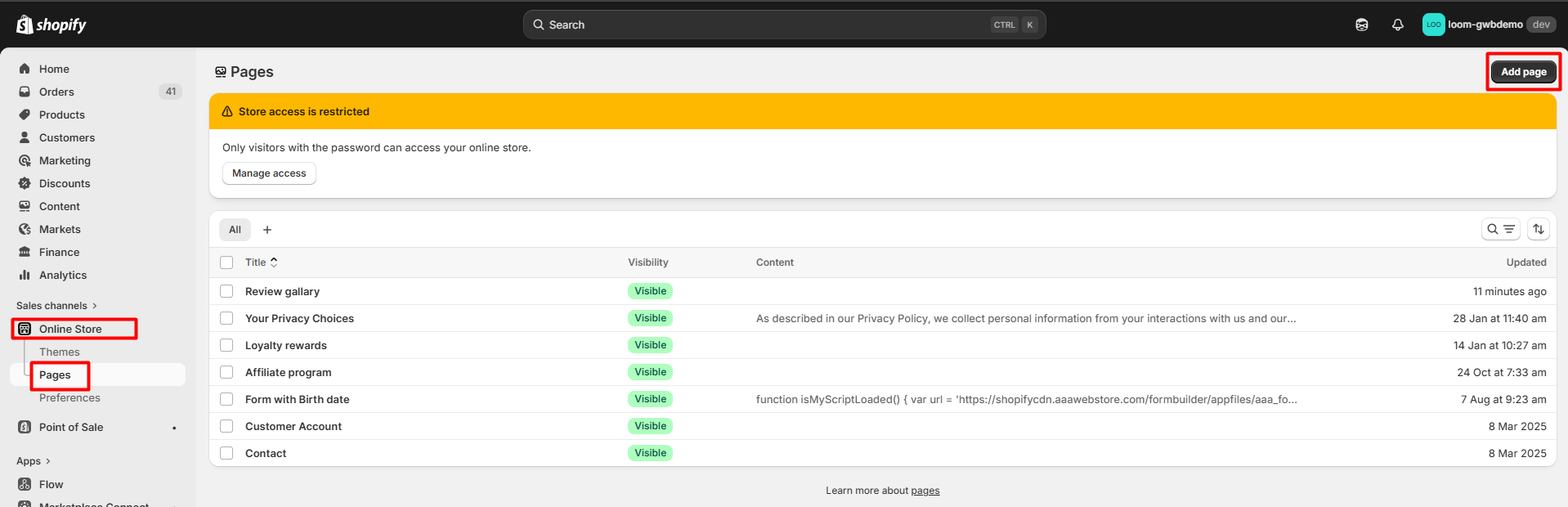1568x507 pixels.
Task: Open Orders from the sidebar
Action: 56,92
